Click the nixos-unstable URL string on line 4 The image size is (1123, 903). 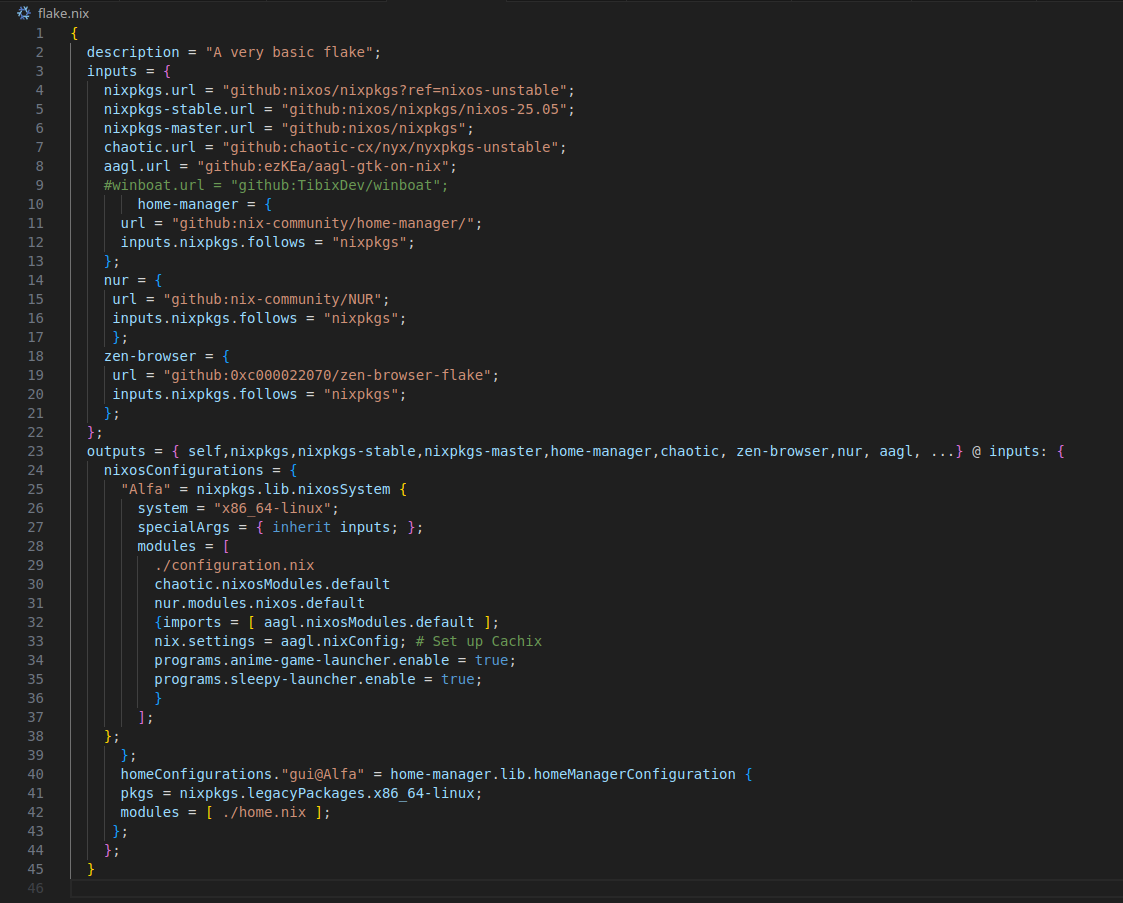click(x=395, y=90)
